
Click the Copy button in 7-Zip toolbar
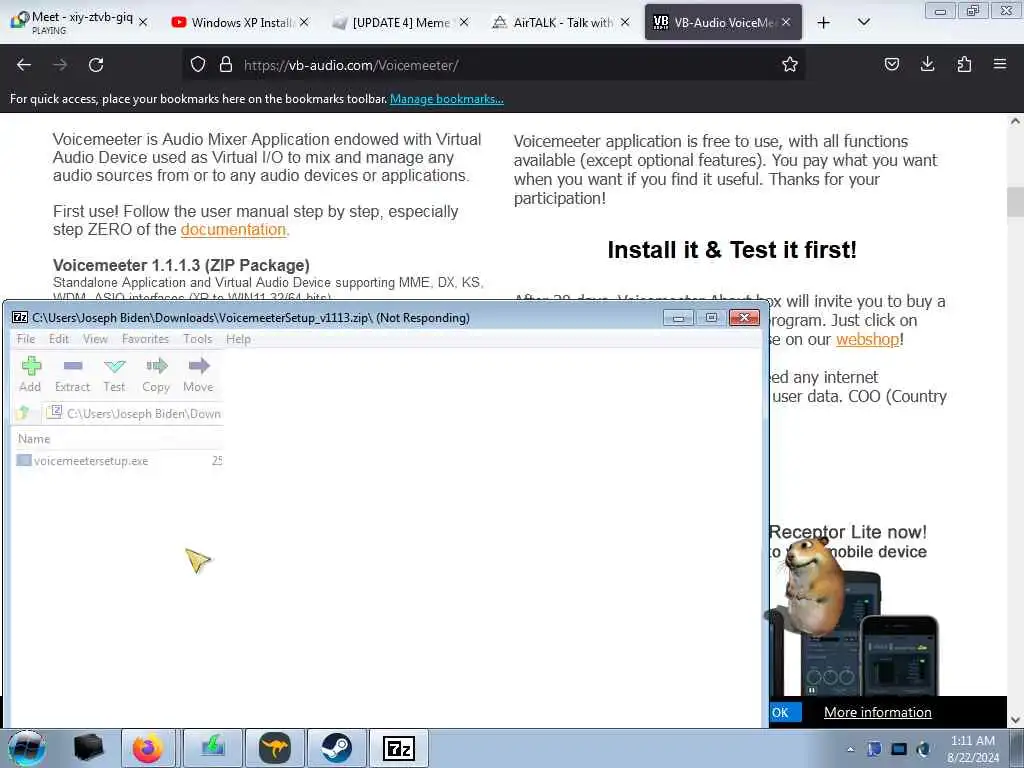pos(156,374)
